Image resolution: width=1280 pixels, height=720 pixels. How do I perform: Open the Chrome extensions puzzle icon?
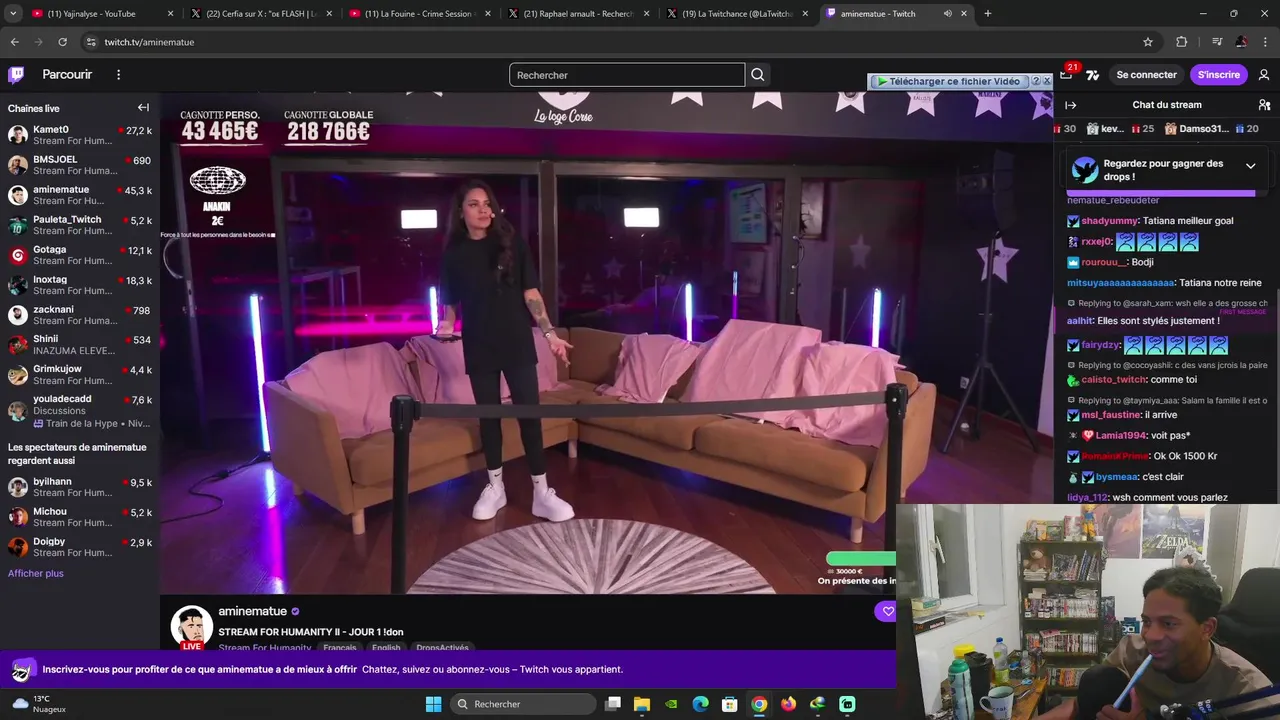point(1182,42)
